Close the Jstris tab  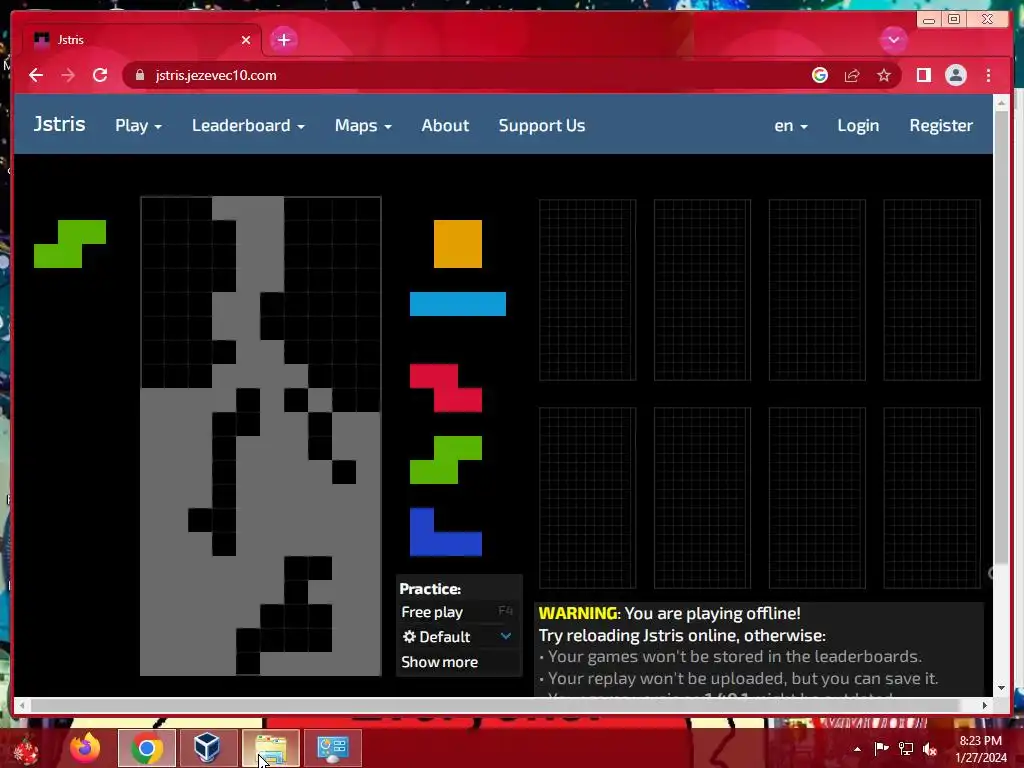click(246, 40)
